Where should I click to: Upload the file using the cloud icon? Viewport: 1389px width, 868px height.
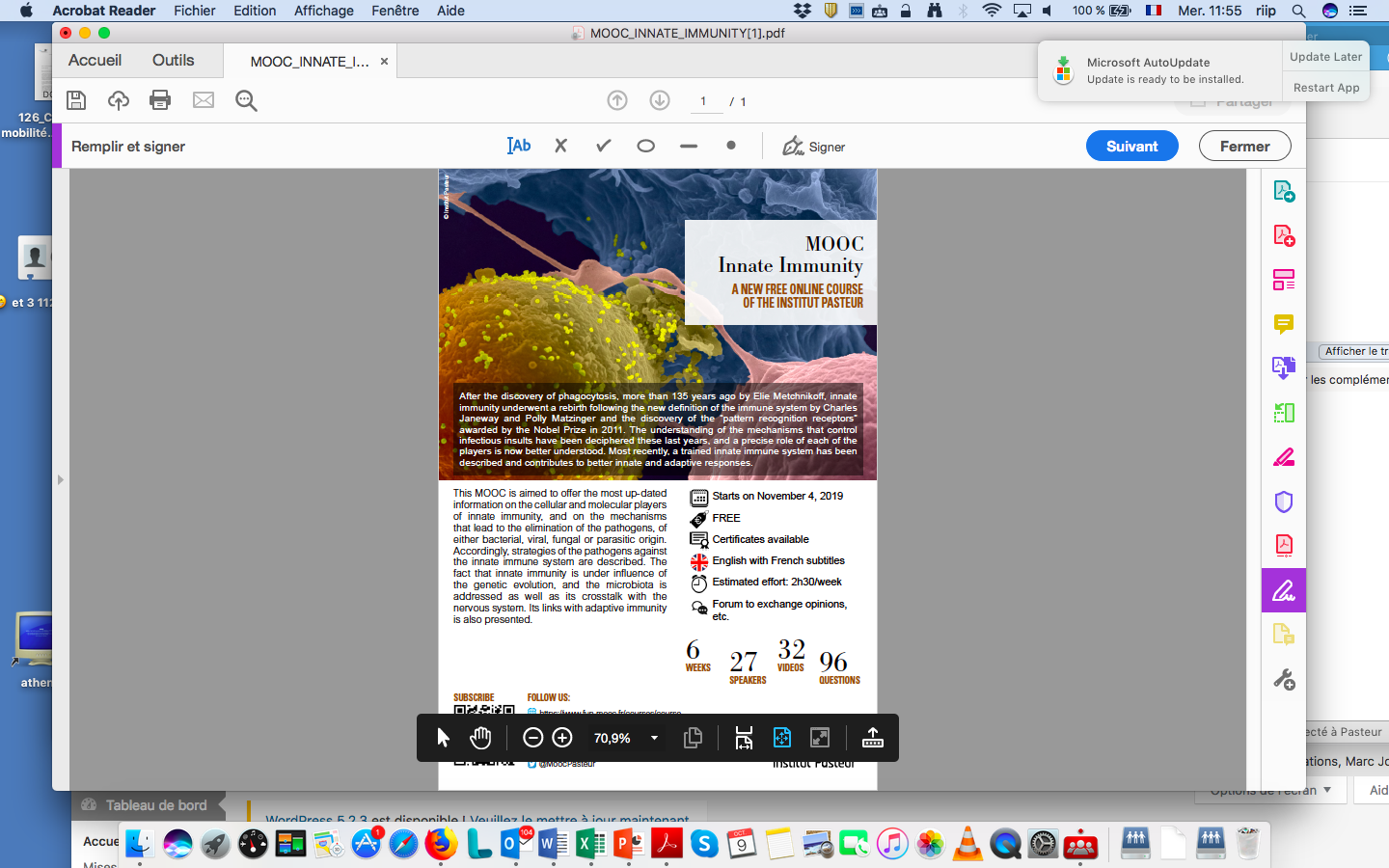click(119, 100)
